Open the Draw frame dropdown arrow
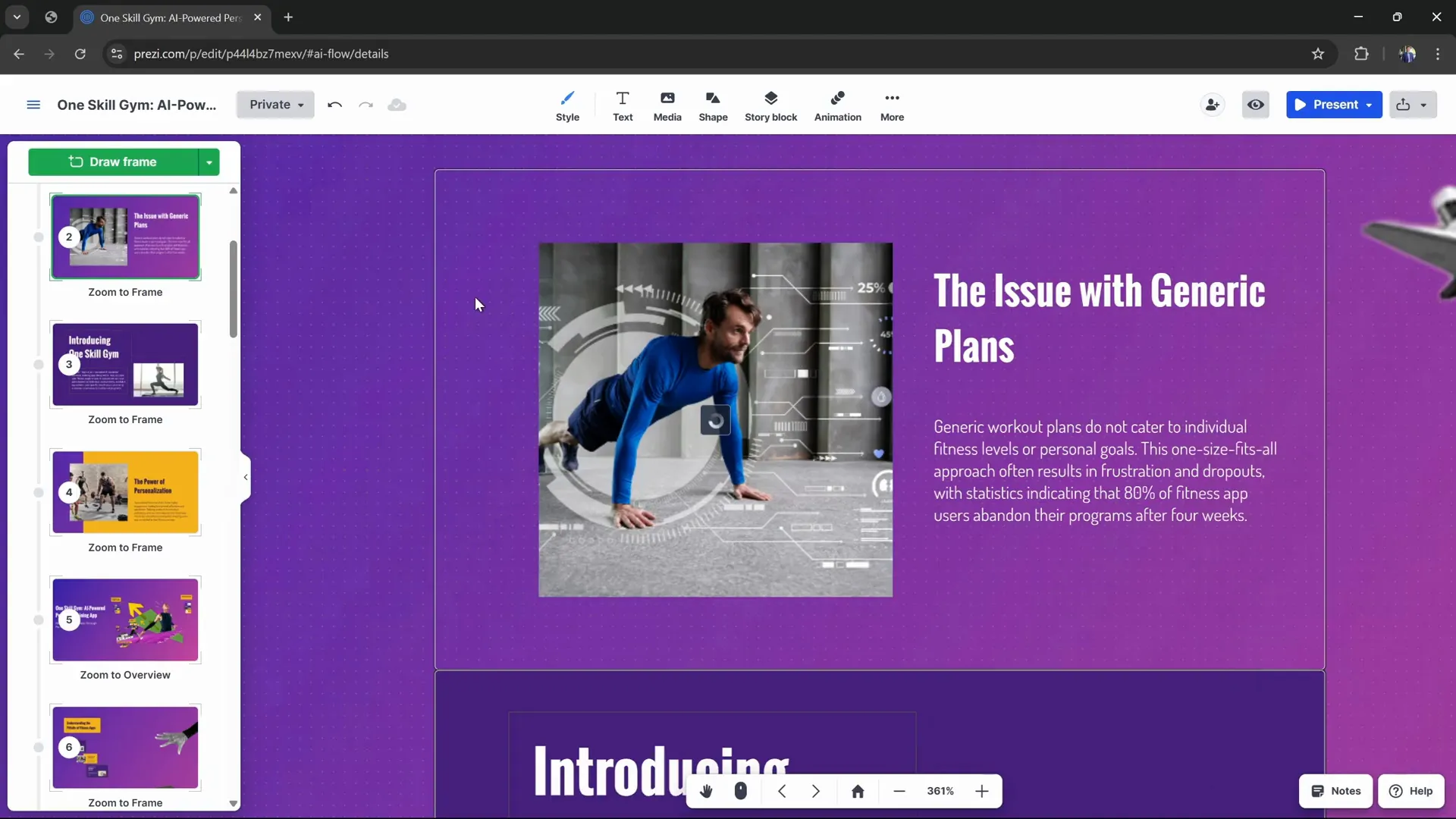 click(x=209, y=162)
